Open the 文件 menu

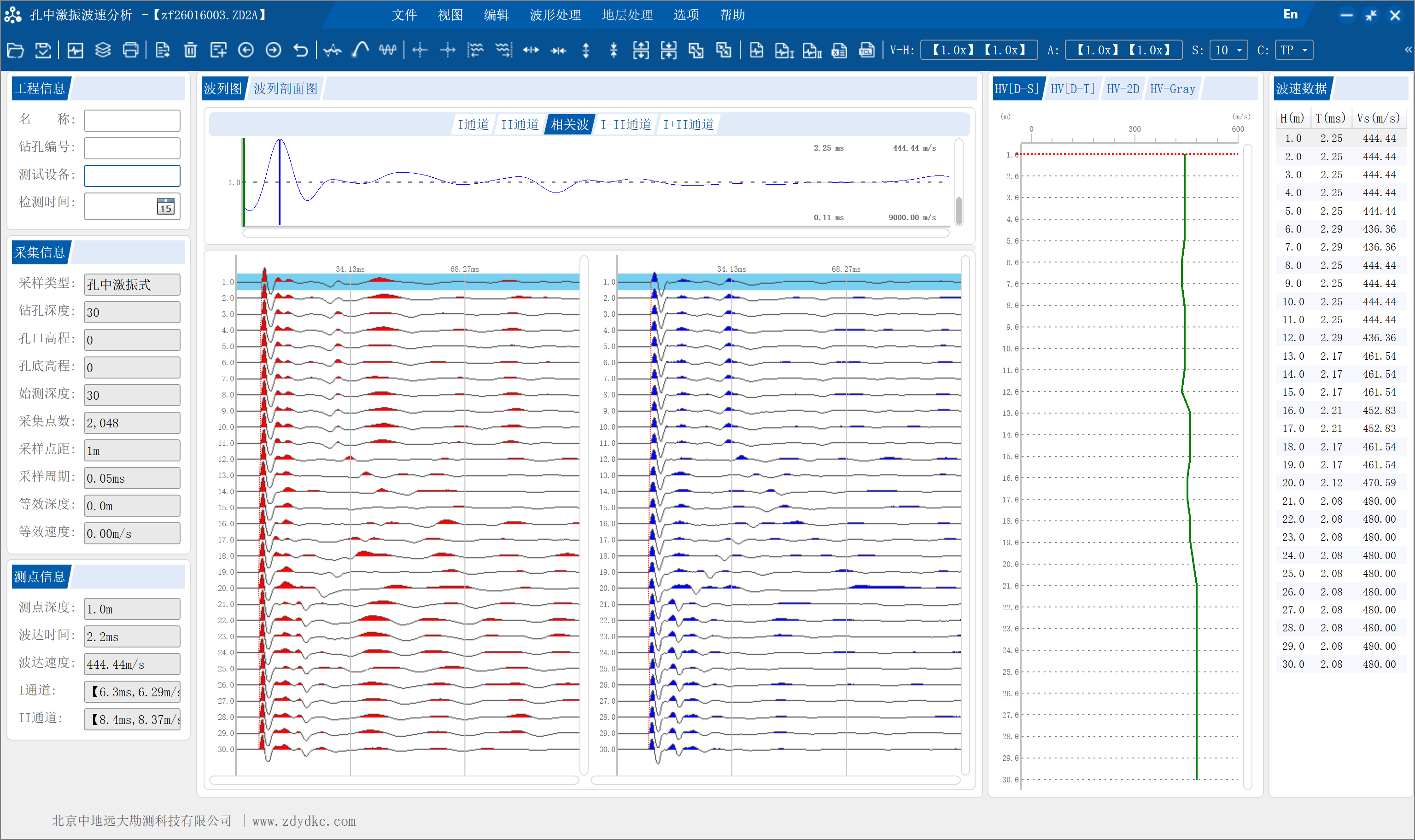tap(404, 15)
